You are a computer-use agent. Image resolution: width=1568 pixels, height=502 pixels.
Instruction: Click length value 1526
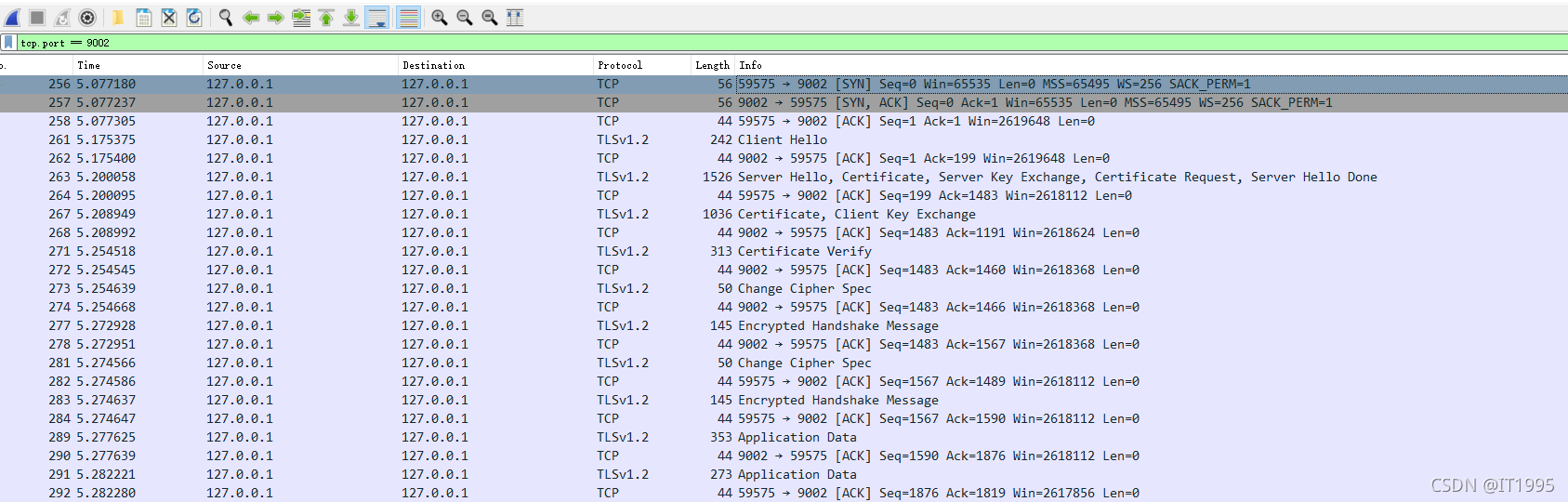click(718, 177)
